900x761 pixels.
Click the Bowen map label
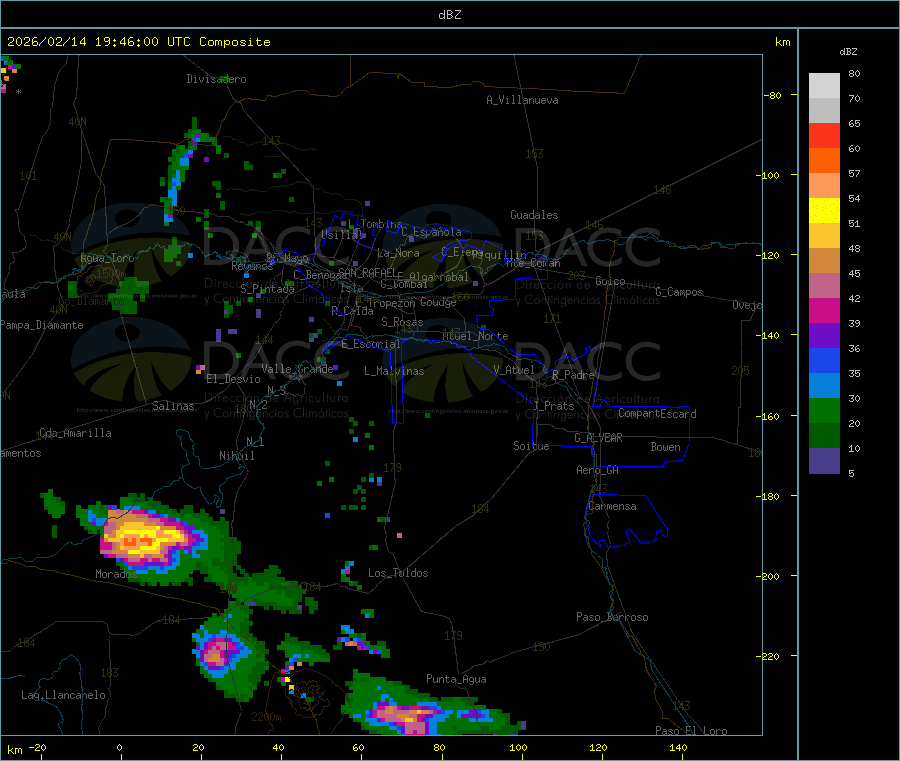[x=665, y=447]
